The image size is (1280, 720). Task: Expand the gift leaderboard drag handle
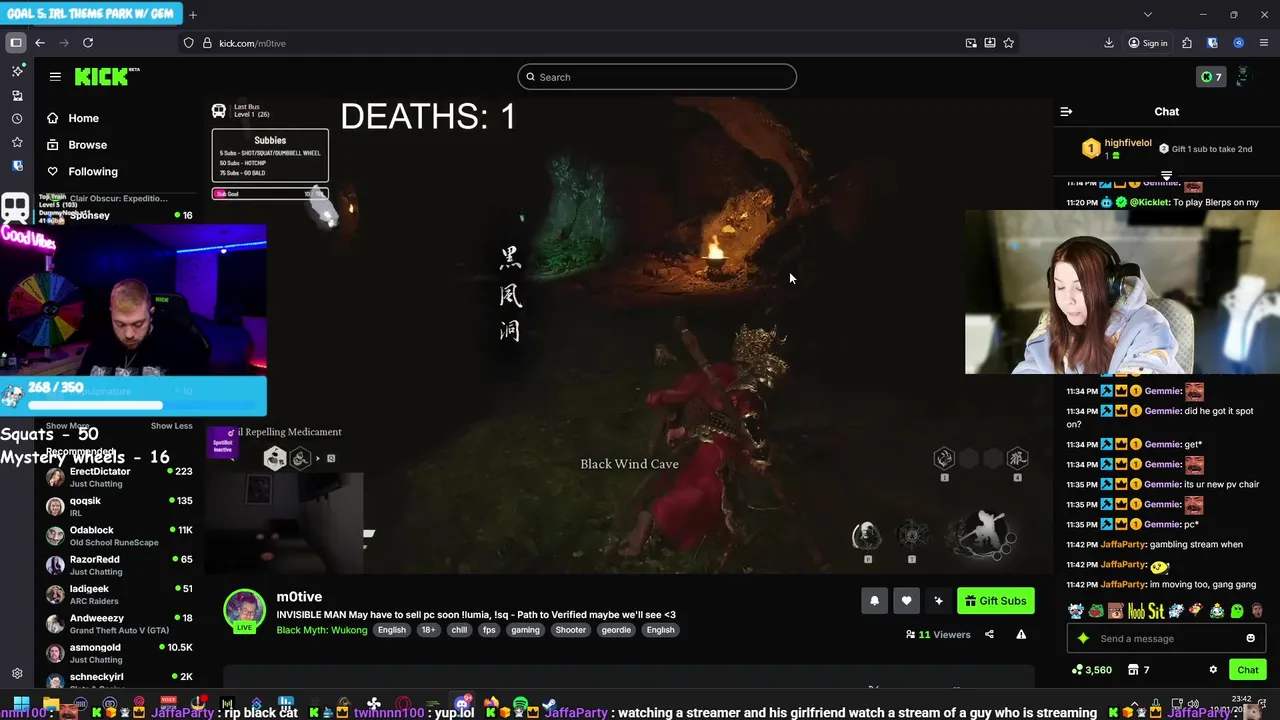pyautogui.click(x=1166, y=175)
